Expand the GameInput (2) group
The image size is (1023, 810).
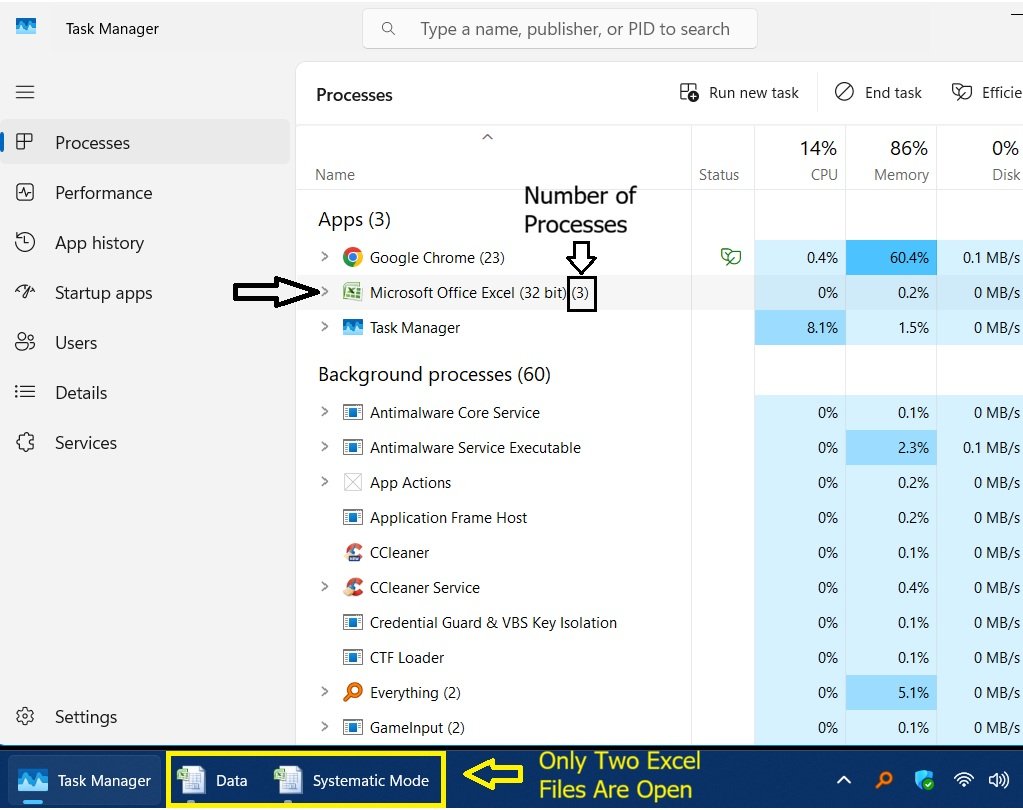324,727
